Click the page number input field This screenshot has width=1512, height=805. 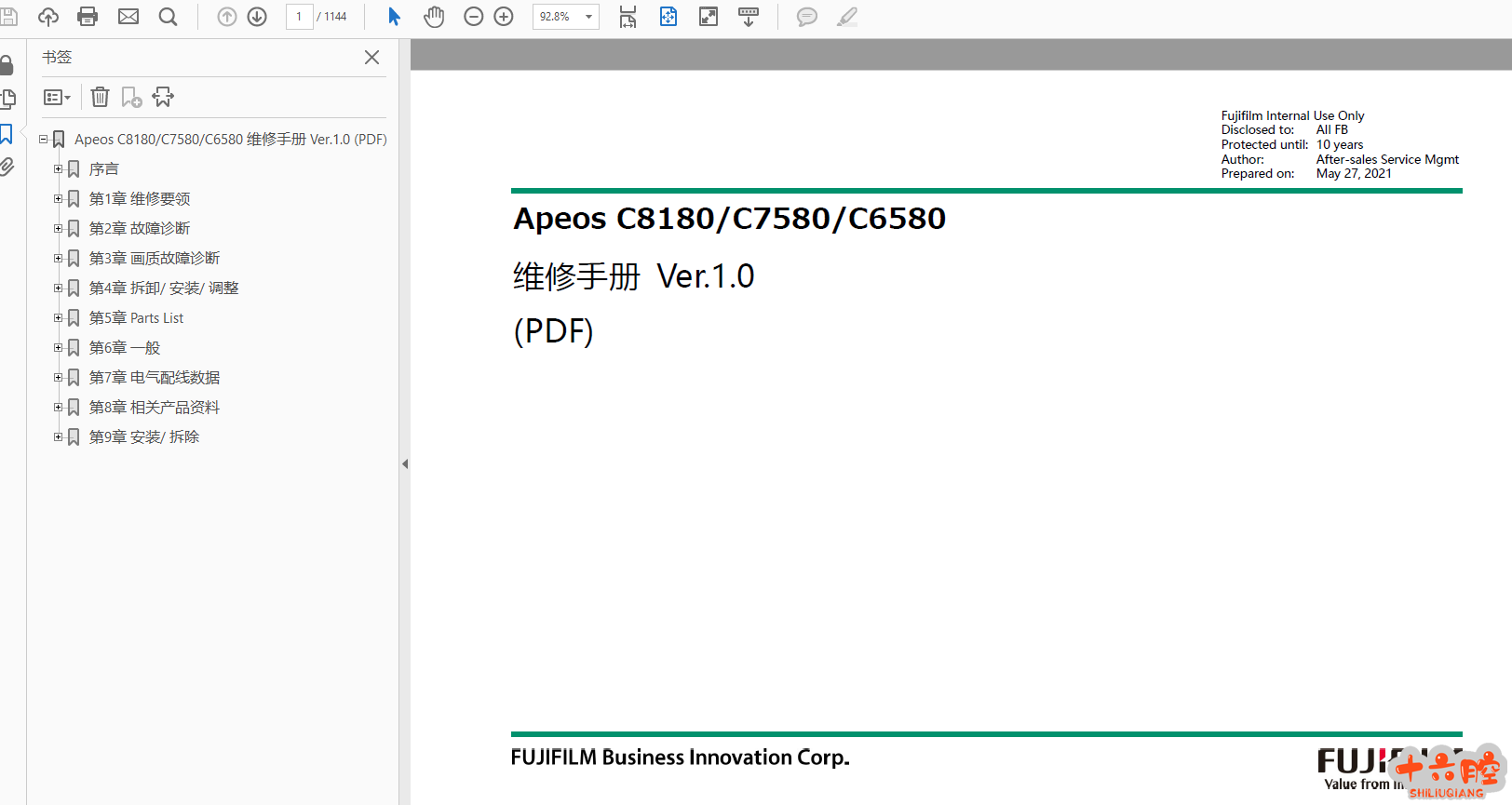tap(299, 17)
